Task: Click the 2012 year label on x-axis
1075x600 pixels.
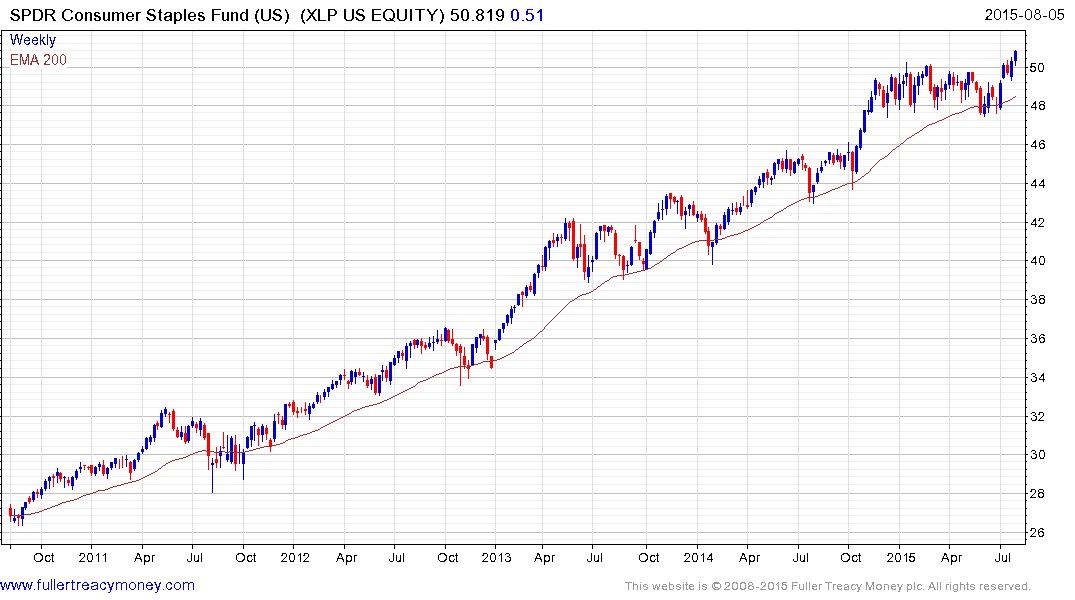Action: coord(295,557)
